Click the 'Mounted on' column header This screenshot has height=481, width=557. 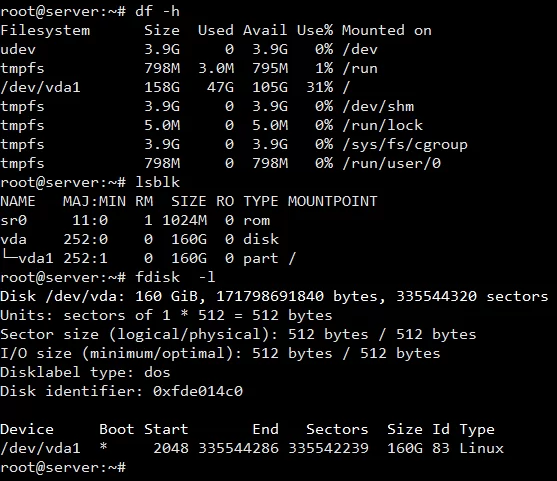(x=387, y=30)
